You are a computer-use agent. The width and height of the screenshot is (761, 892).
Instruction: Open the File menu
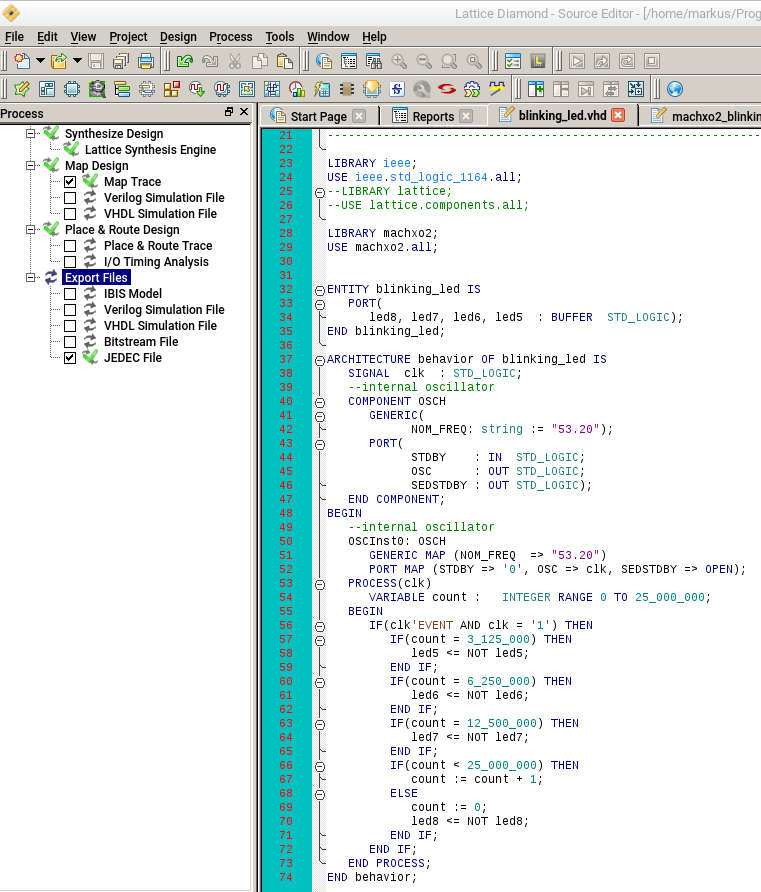[x=14, y=37]
